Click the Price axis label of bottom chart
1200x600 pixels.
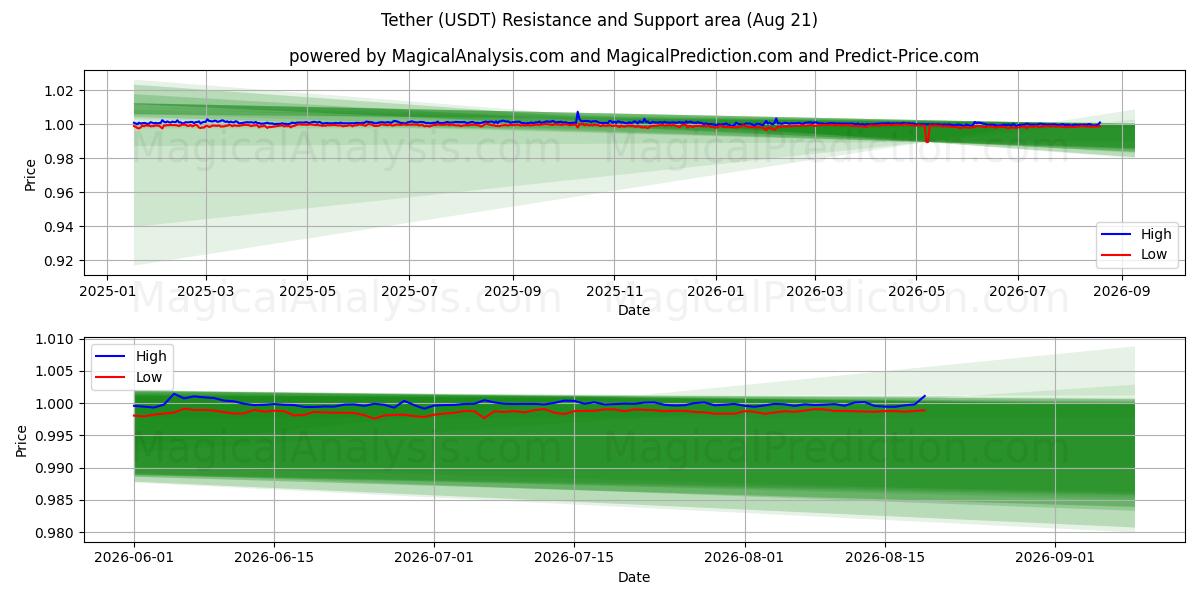pyautogui.click(x=22, y=440)
